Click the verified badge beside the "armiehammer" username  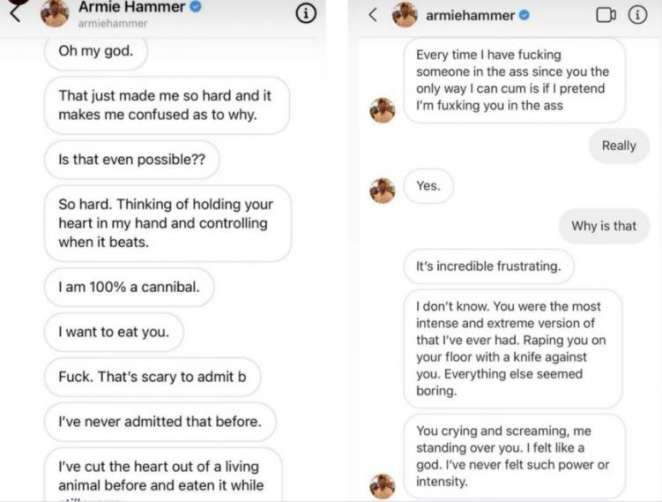[522, 15]
